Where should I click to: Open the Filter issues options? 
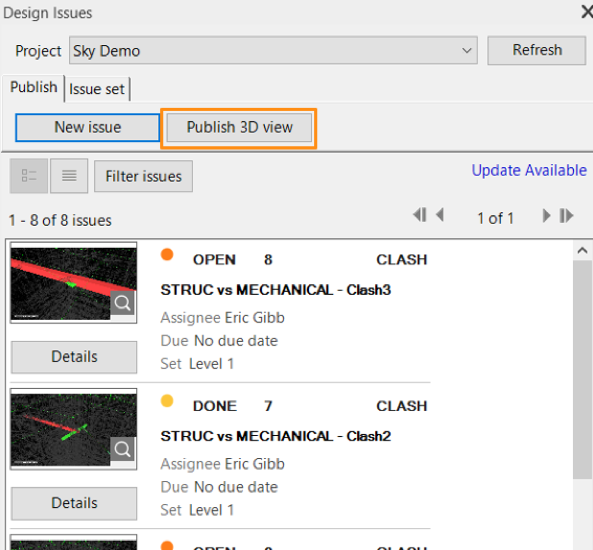click(x=143, y=176)
